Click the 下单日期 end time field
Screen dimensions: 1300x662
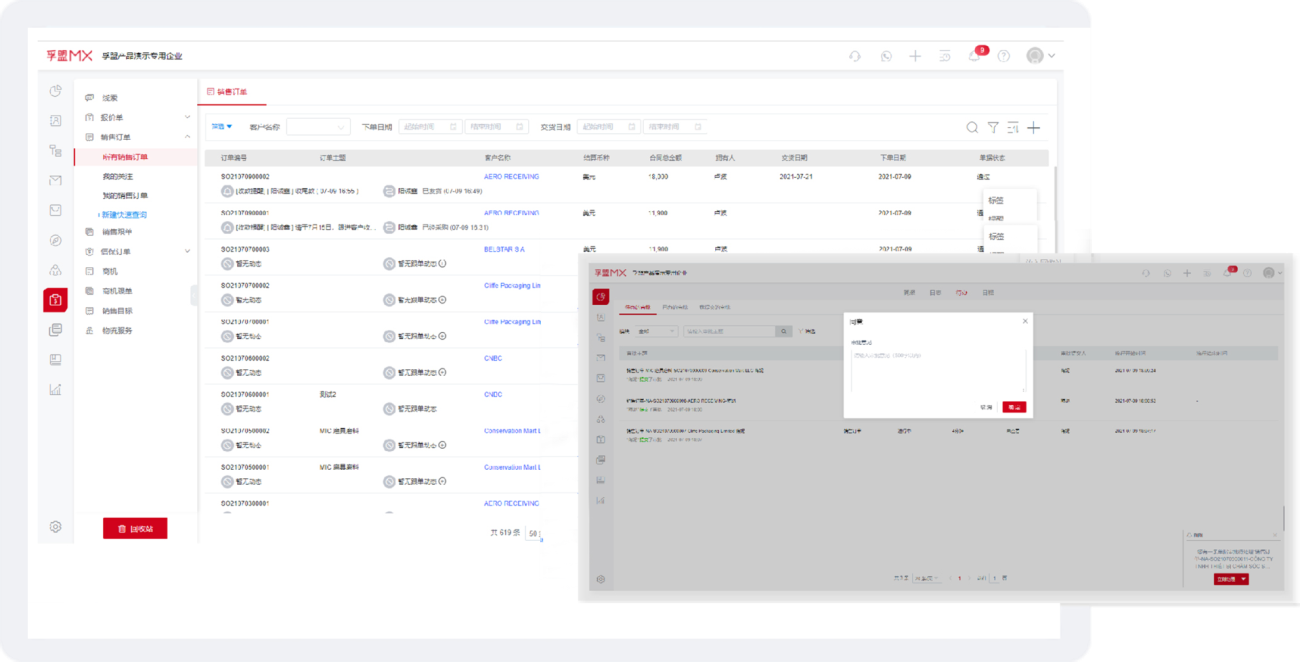pos(497,127)
